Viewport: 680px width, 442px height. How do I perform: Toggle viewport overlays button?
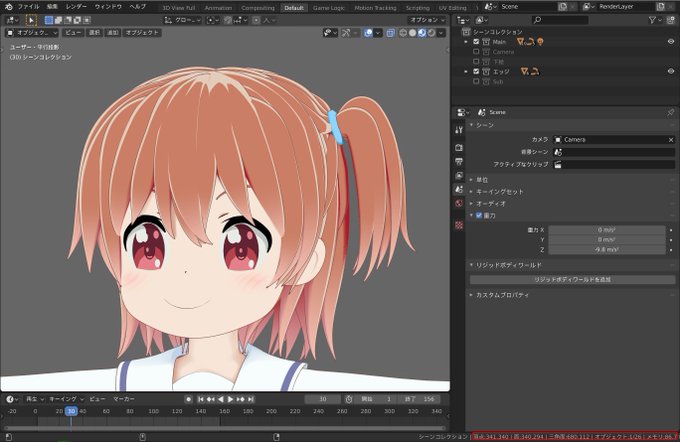pyautogui.click(x=368, y=33)
